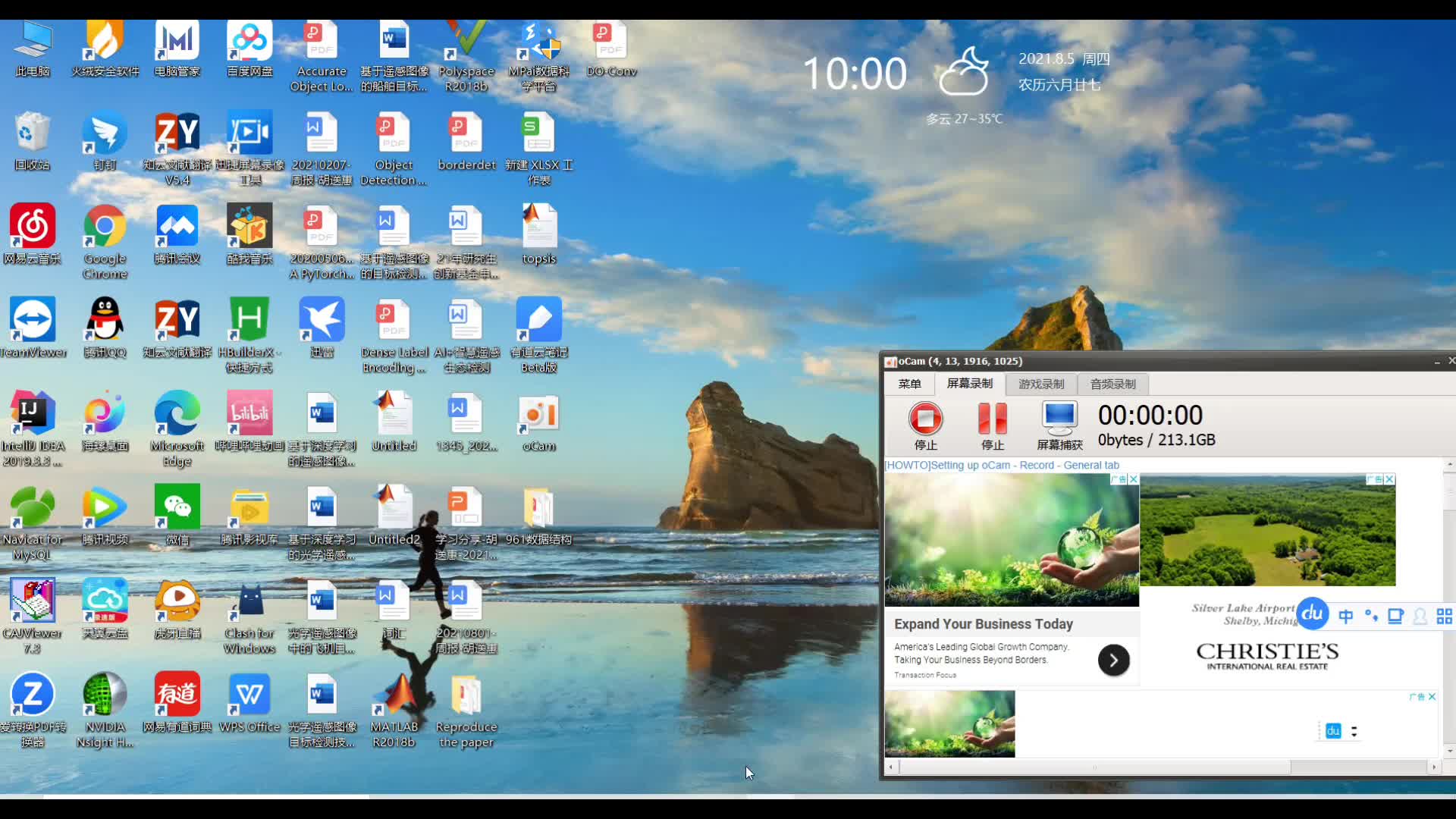Select the 哔哩哔哩动画 bilibili icon
This screenshot has height=819, width=1456.
[249, 422]
